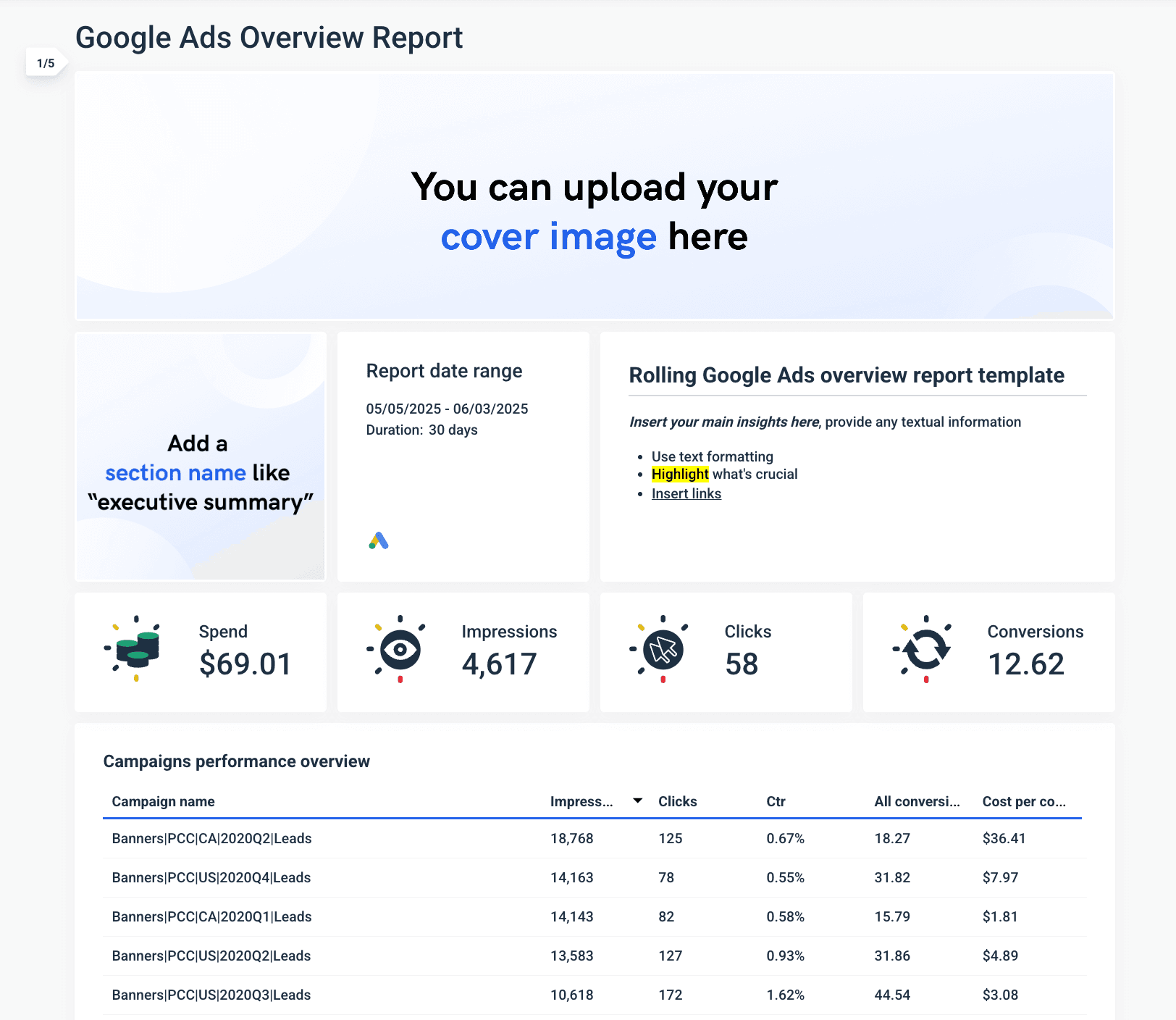
Task: Open the Insert links hyperlink
Action: 686,493
